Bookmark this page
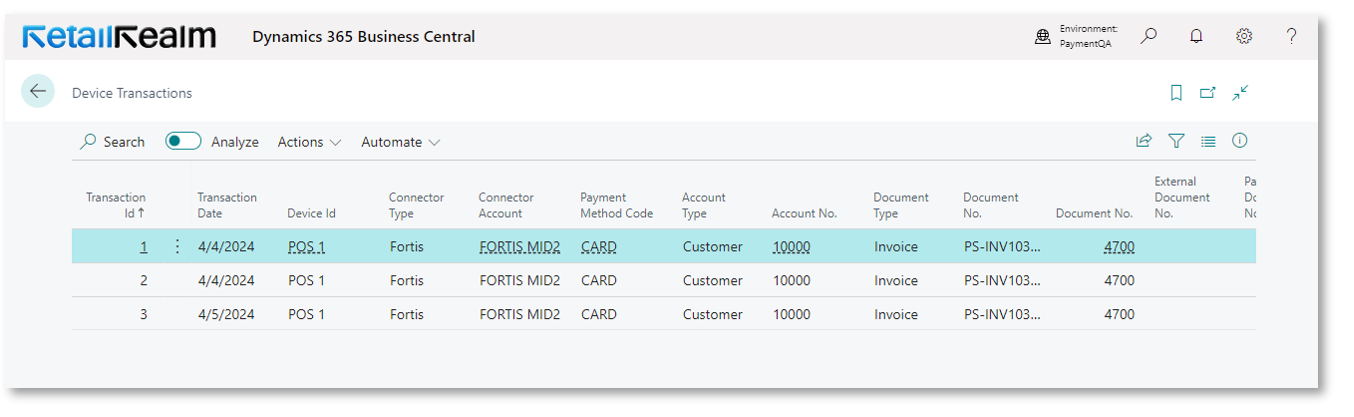Viewport: 1354px width, 417px height. click(x=1176, y=93)
